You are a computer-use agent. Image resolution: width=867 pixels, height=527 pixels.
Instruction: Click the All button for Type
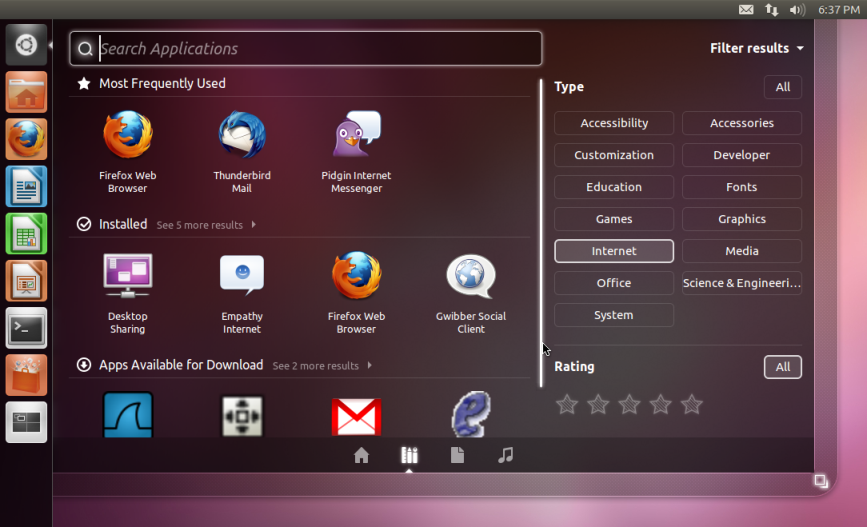782,87
